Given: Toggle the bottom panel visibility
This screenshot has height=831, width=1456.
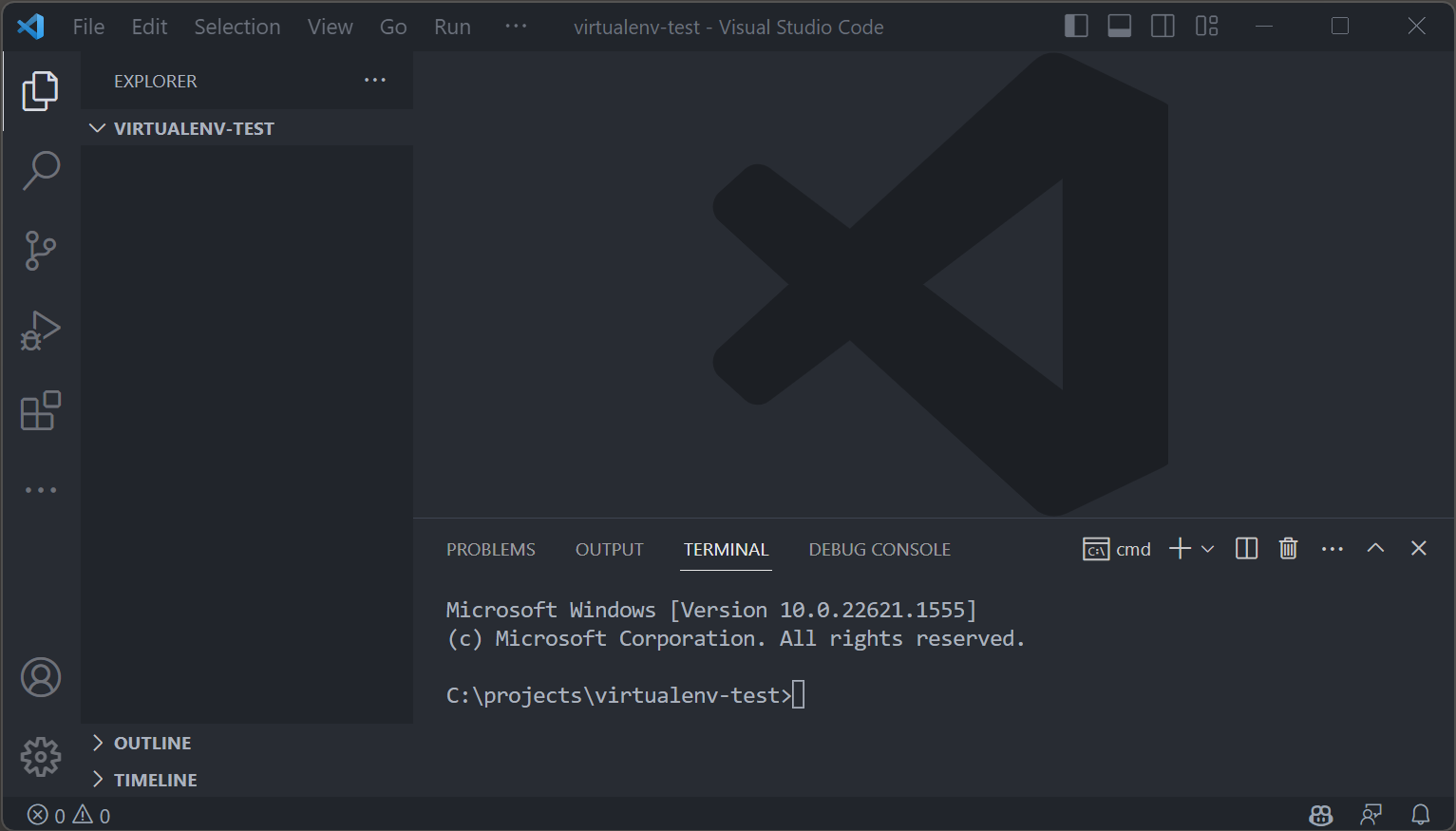Looking at the screenshot, I should (1120, 27).
